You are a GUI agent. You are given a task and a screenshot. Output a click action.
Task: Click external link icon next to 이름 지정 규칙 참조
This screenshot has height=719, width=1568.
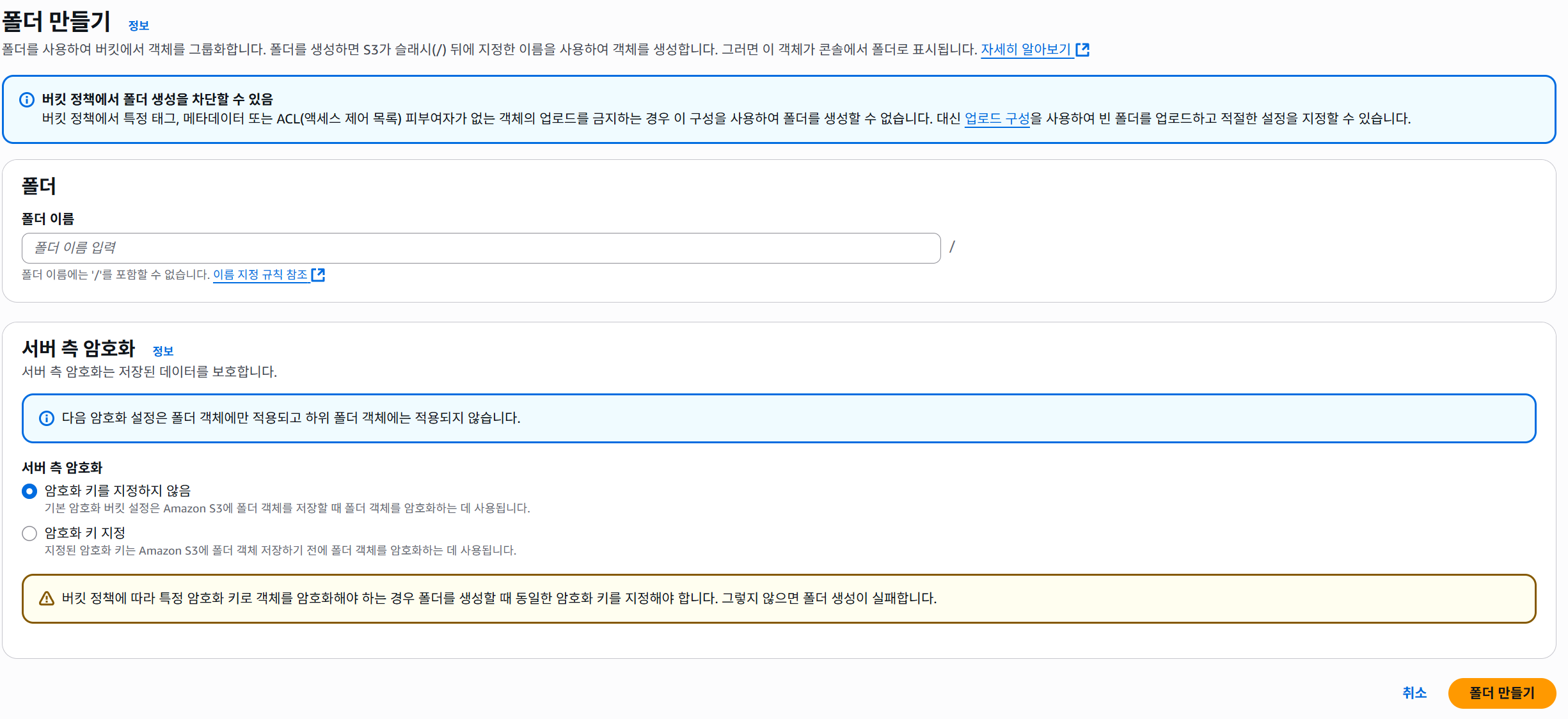(x=318, y=275)
